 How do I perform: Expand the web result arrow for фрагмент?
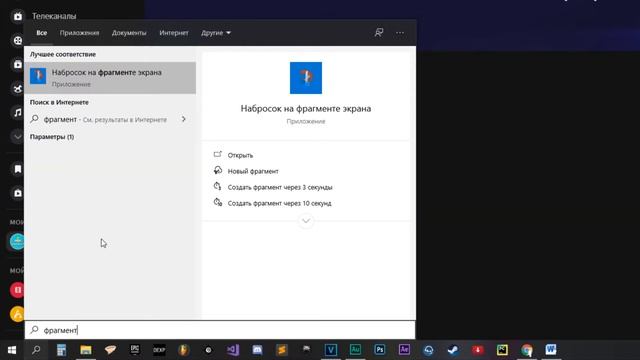(x=184, y=119)
